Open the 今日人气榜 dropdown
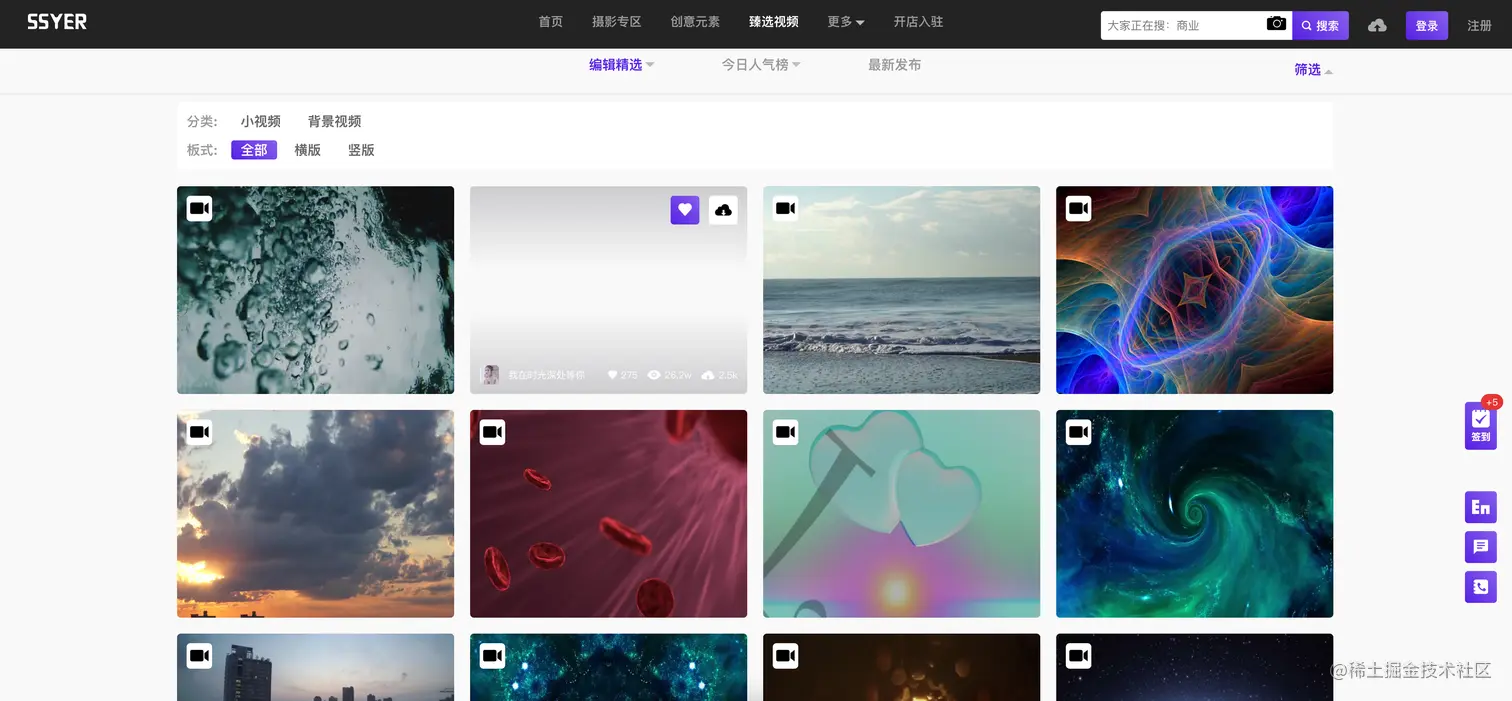Image resolution: width=1512 pixels, height=701 pixels. [x=761, y=65]
